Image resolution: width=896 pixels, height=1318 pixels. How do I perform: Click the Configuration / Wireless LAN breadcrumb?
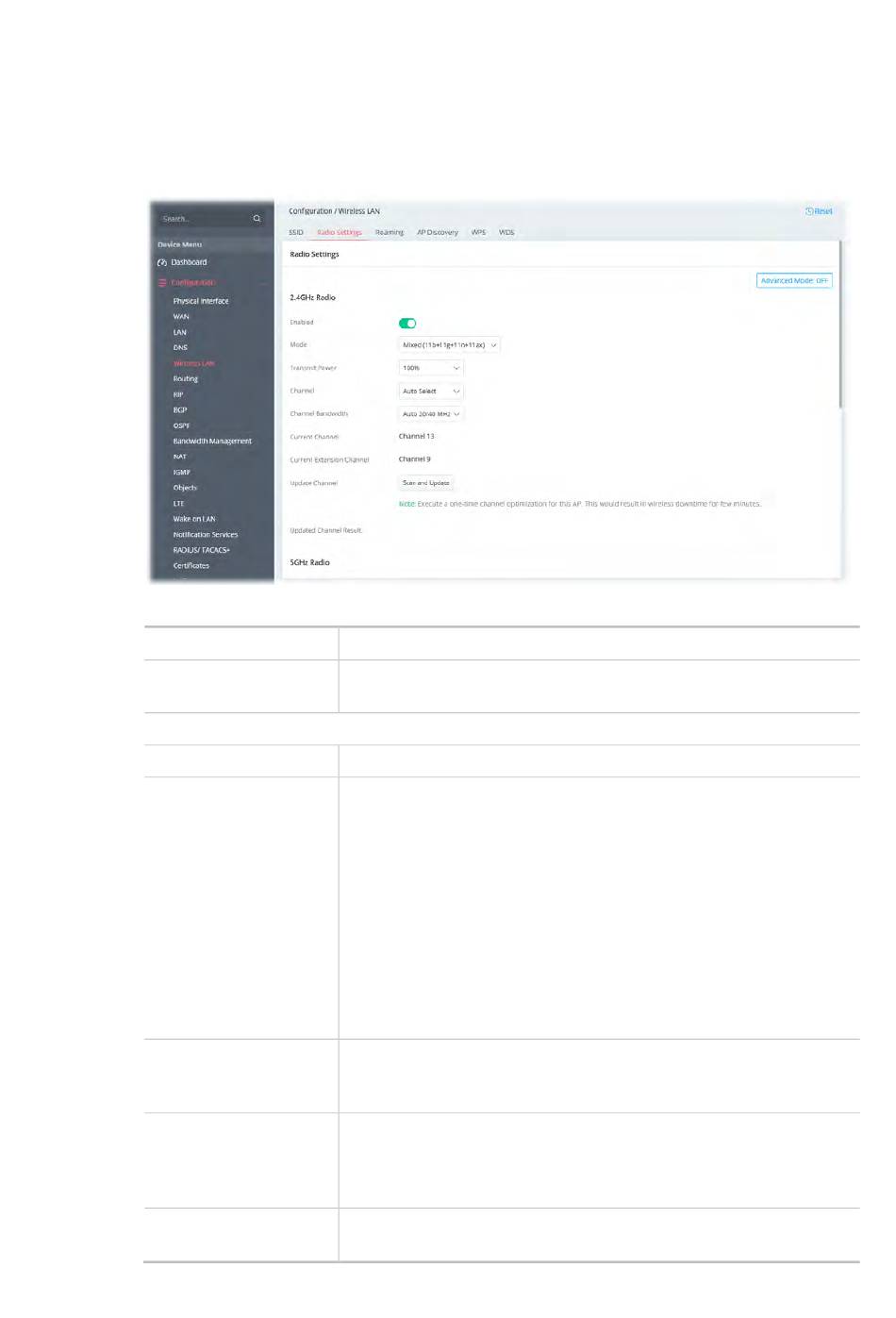click(334, 211)
